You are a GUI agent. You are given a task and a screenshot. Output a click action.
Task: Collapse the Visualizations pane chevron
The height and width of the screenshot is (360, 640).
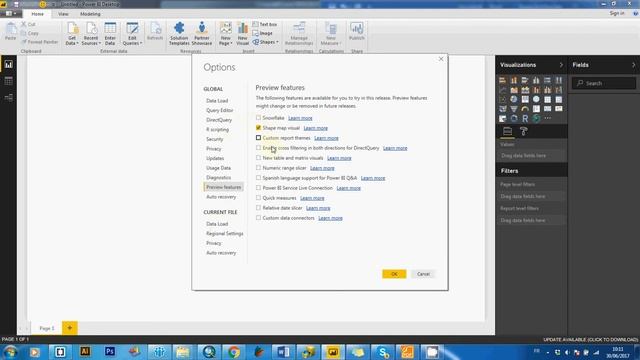pyautogui.click(x=561, y=65)
